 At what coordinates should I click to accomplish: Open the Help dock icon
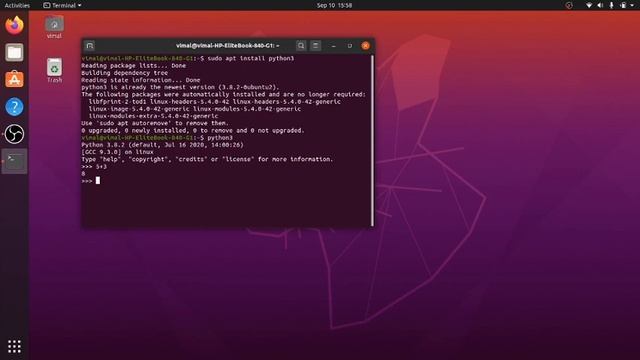[14, 107]
